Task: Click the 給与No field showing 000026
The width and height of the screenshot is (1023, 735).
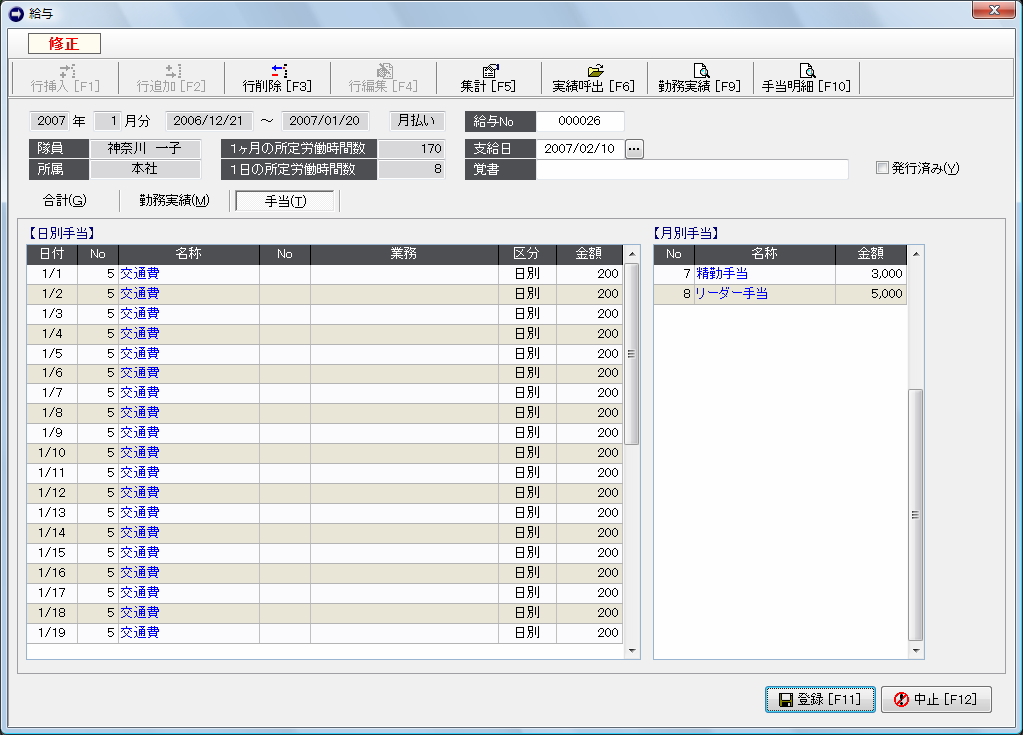Action: tap(579, 121)
